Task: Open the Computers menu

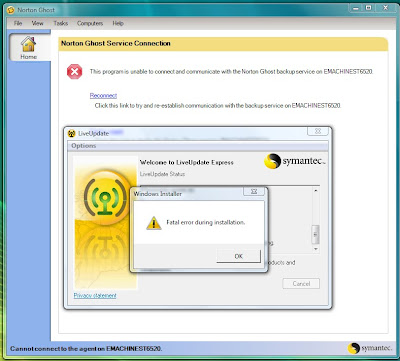Action: coord(90,23)
